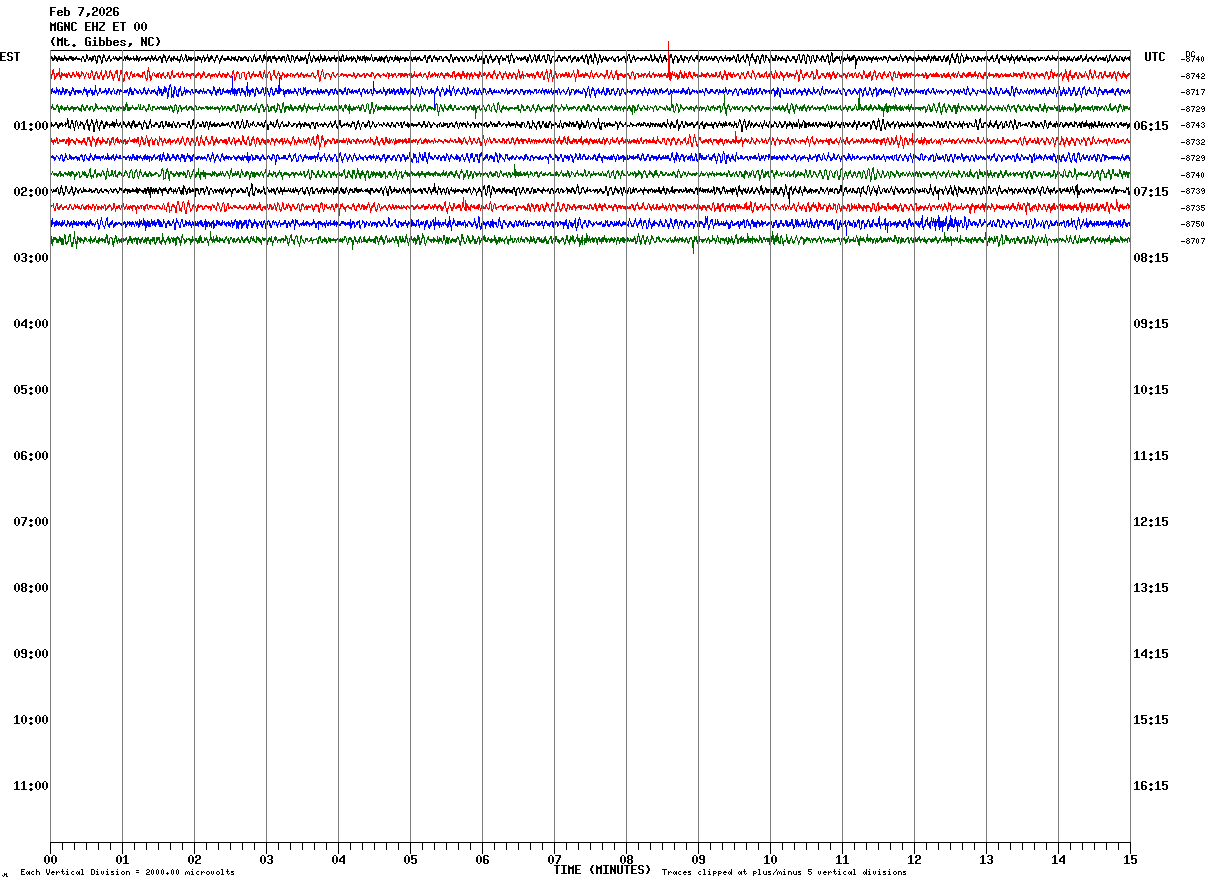Click the traces clipped note in footer
1210x886 pixels.
pos(784,873)
